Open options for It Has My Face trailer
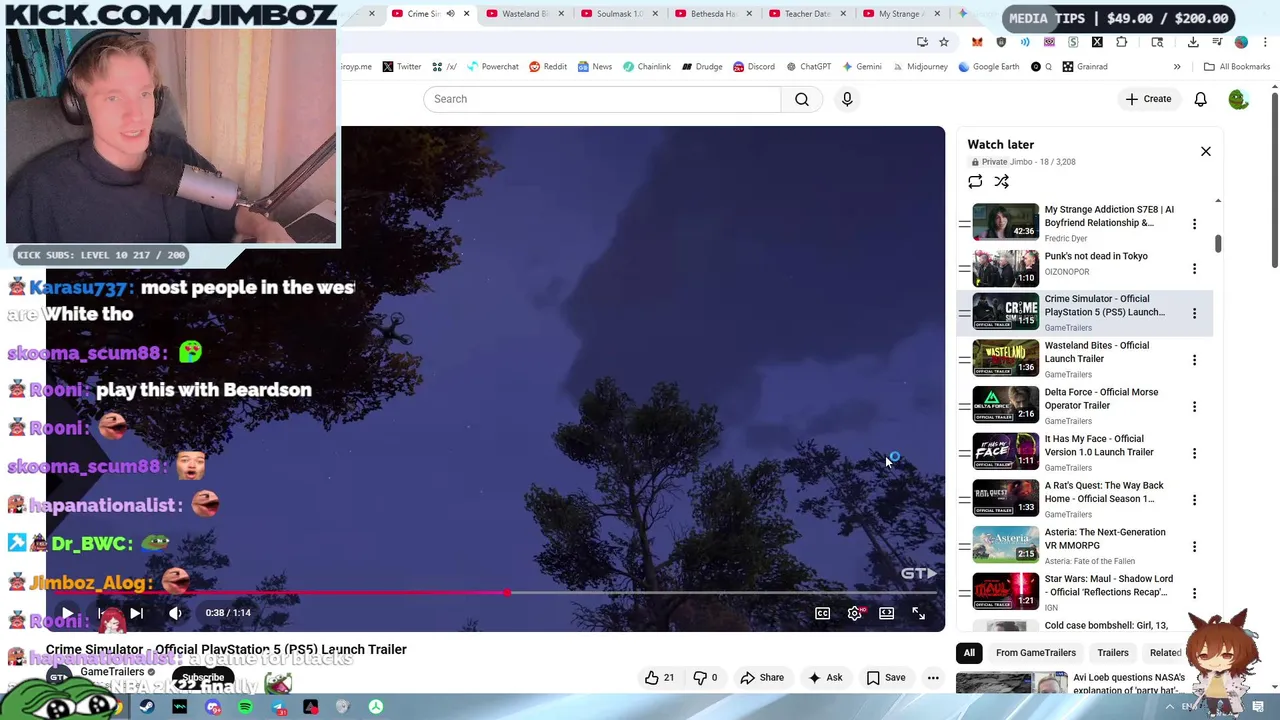Screen dimensions: 1280x720 1194,453
